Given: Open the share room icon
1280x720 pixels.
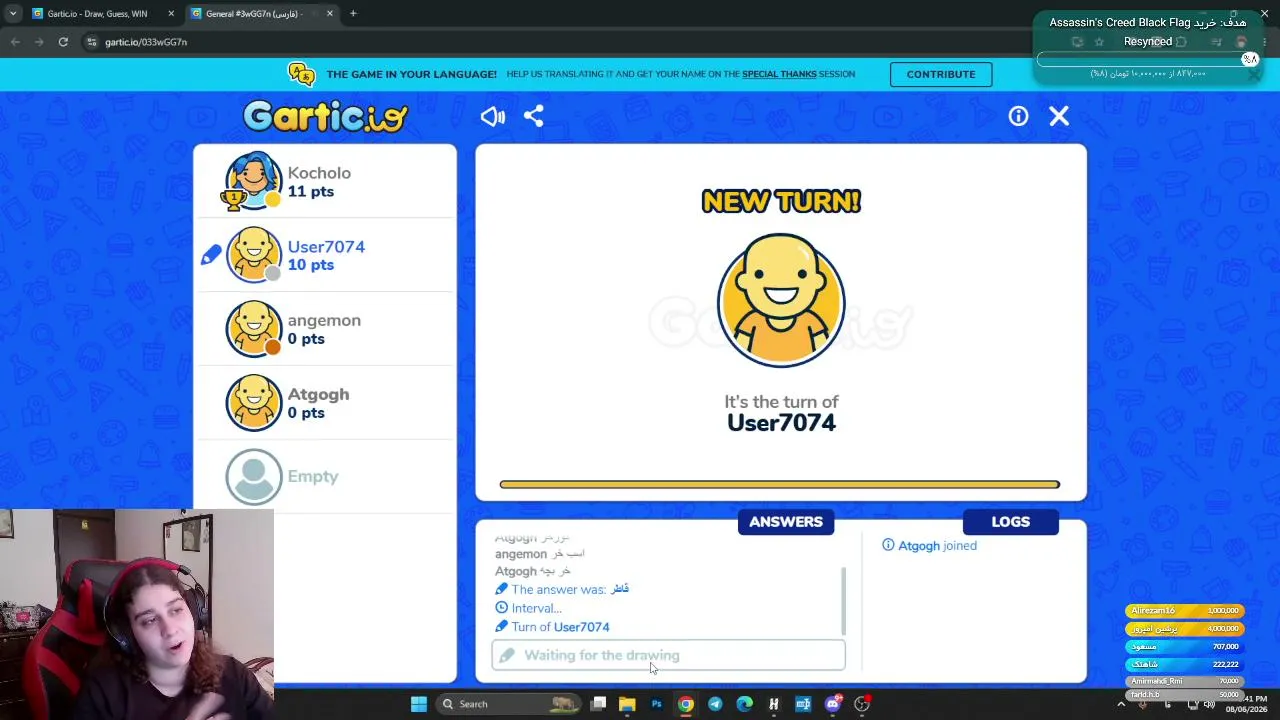Looking at the screenshot, I should 534,117.
